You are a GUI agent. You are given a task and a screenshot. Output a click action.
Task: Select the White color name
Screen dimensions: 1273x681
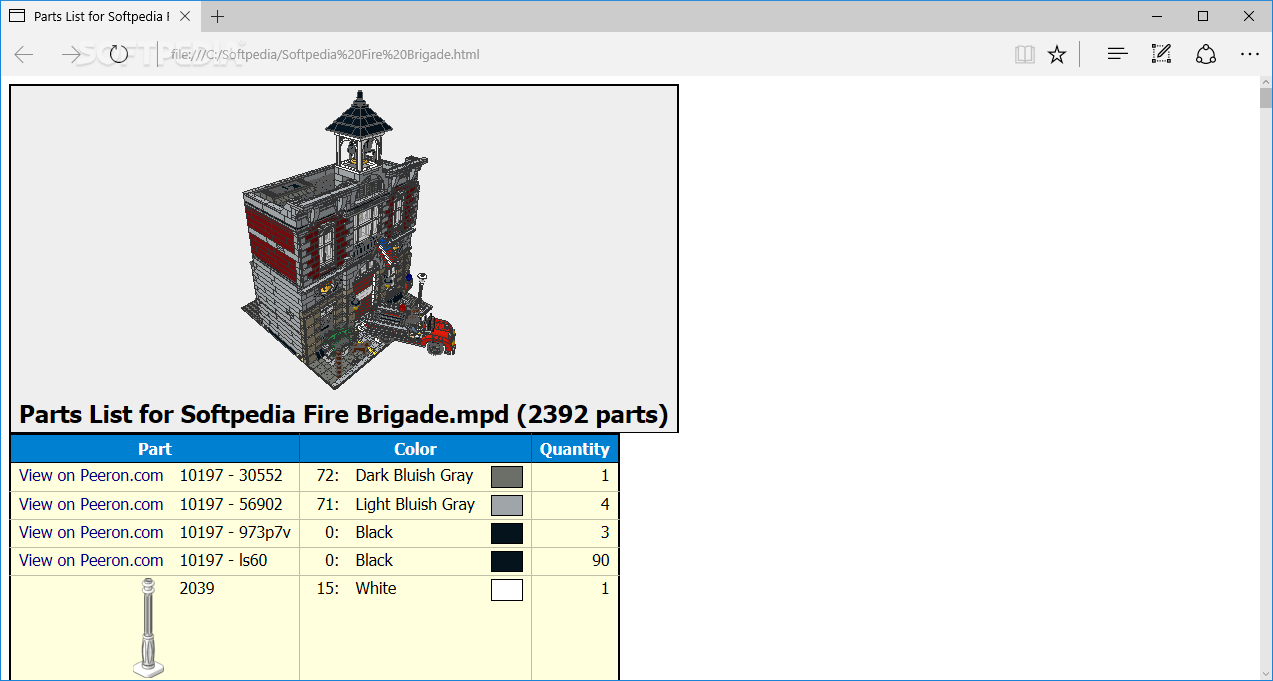click(x=376, y=588)
